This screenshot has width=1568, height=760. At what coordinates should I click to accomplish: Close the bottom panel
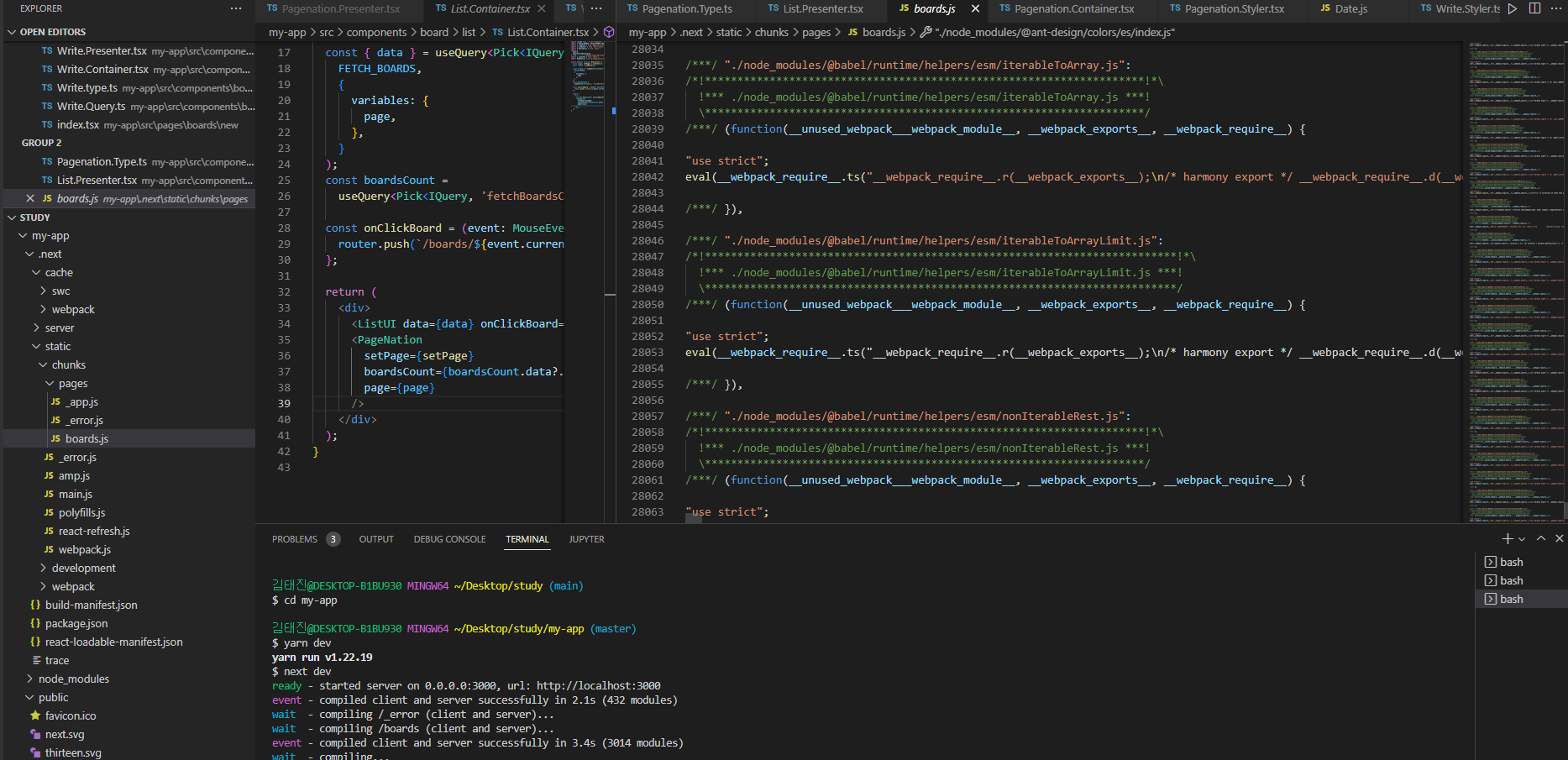pos(1560,538)
